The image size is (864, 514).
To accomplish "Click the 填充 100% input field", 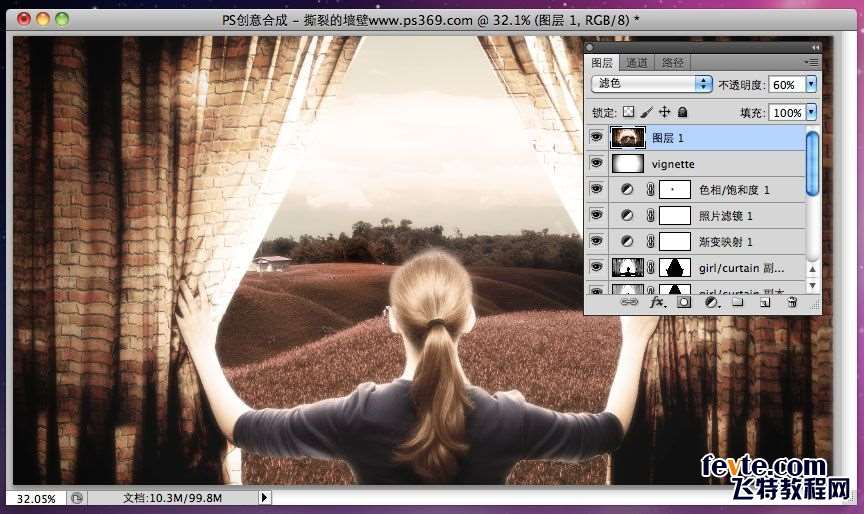I will pyautogui.click(x=787, y=112).
